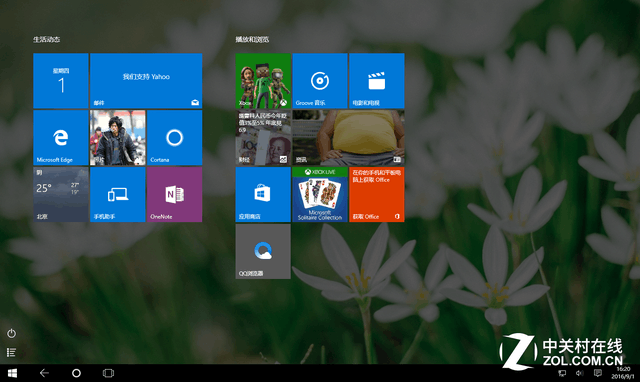
Task: Click the Power button icon
Action: coord(11,333)
